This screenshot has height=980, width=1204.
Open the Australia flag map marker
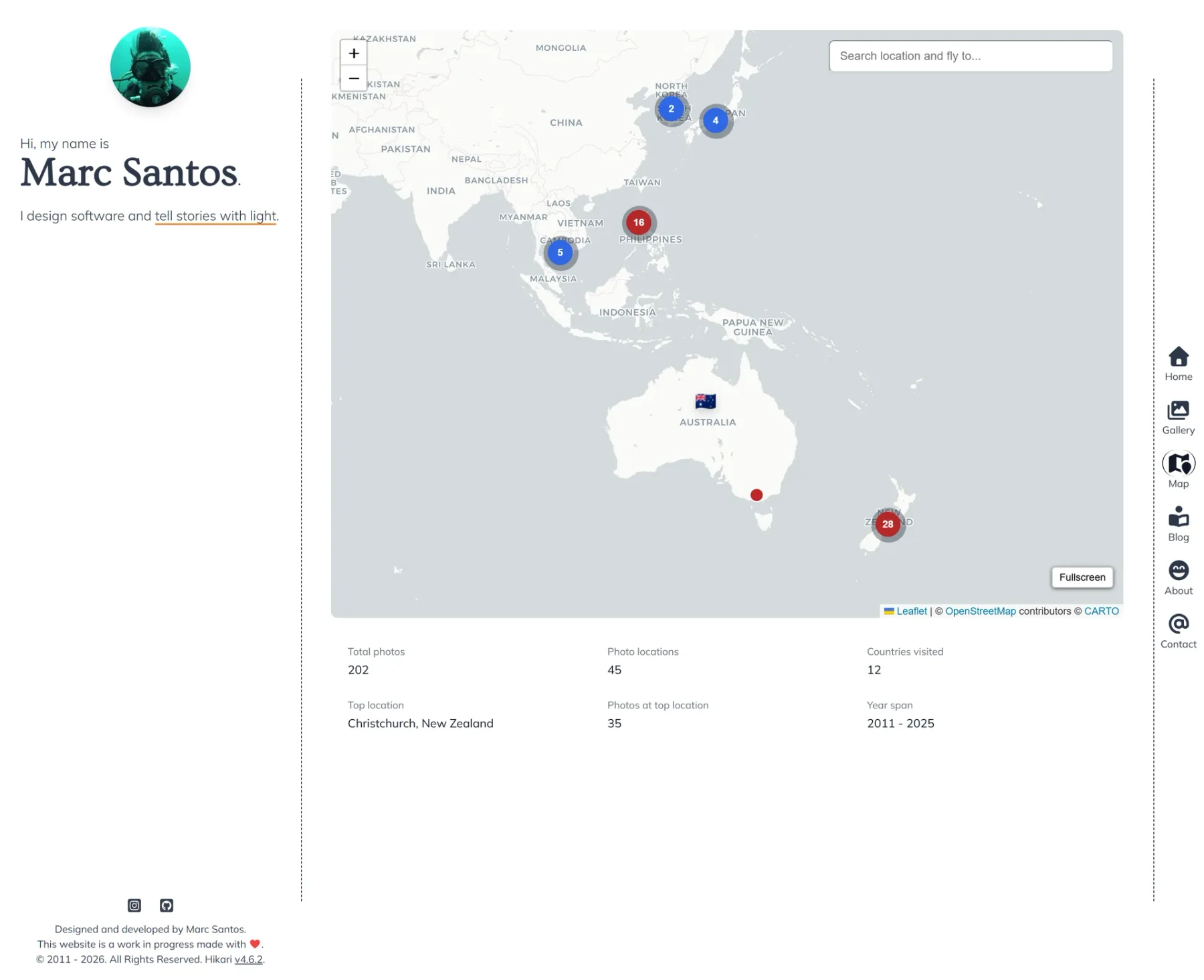[706, 399]
